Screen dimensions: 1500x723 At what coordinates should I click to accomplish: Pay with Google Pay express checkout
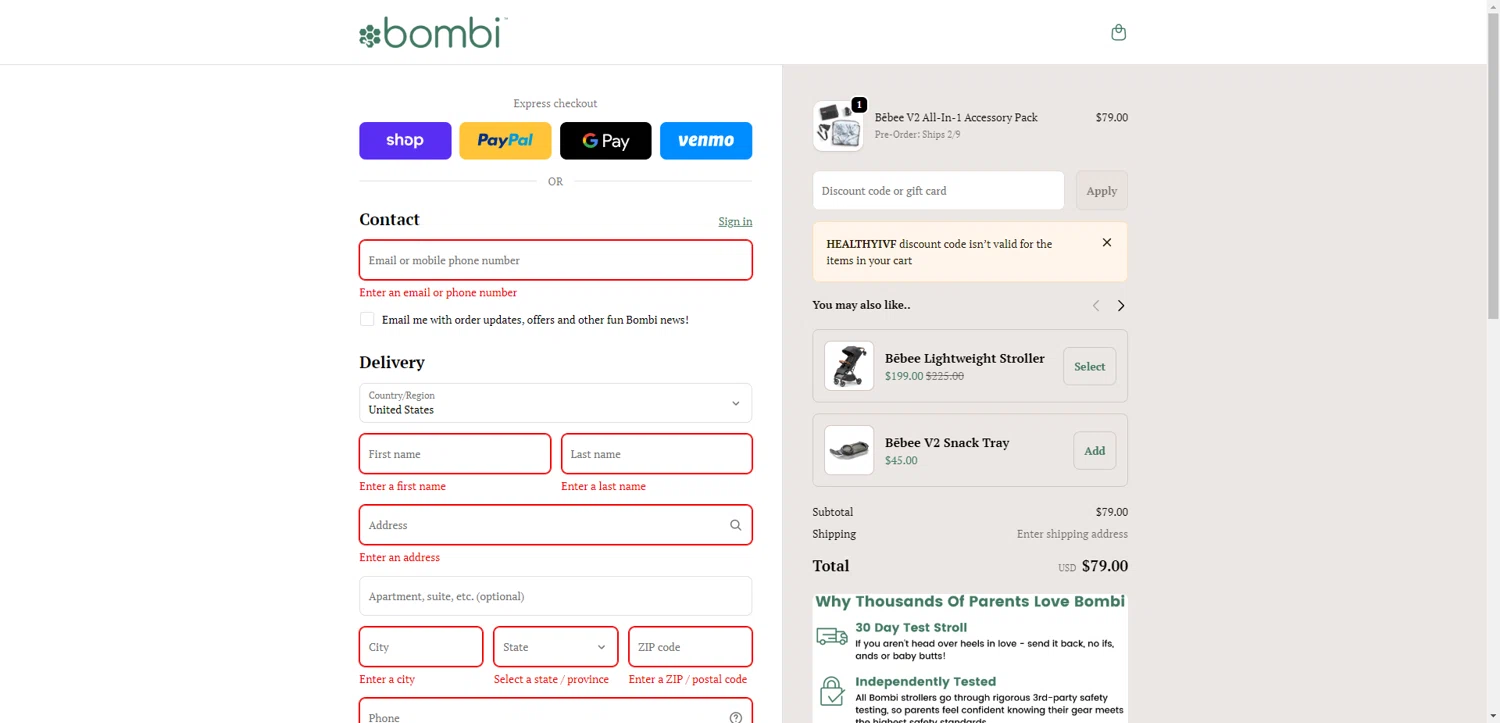[605, 141]
